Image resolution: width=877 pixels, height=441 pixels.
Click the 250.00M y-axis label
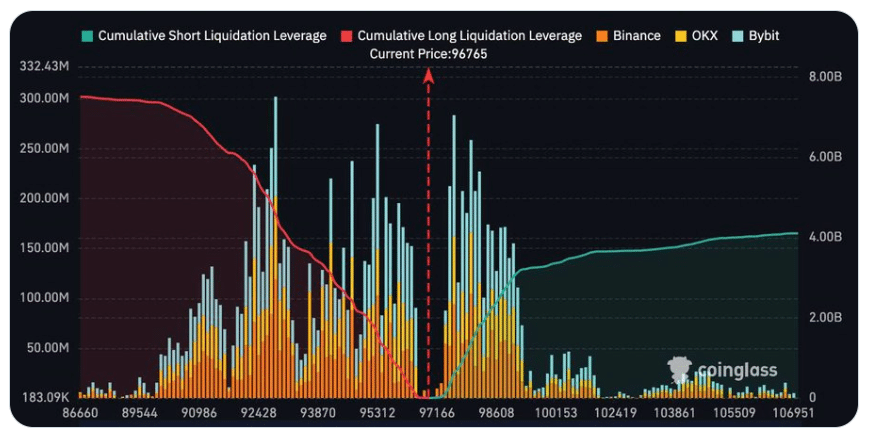(45, 149)
